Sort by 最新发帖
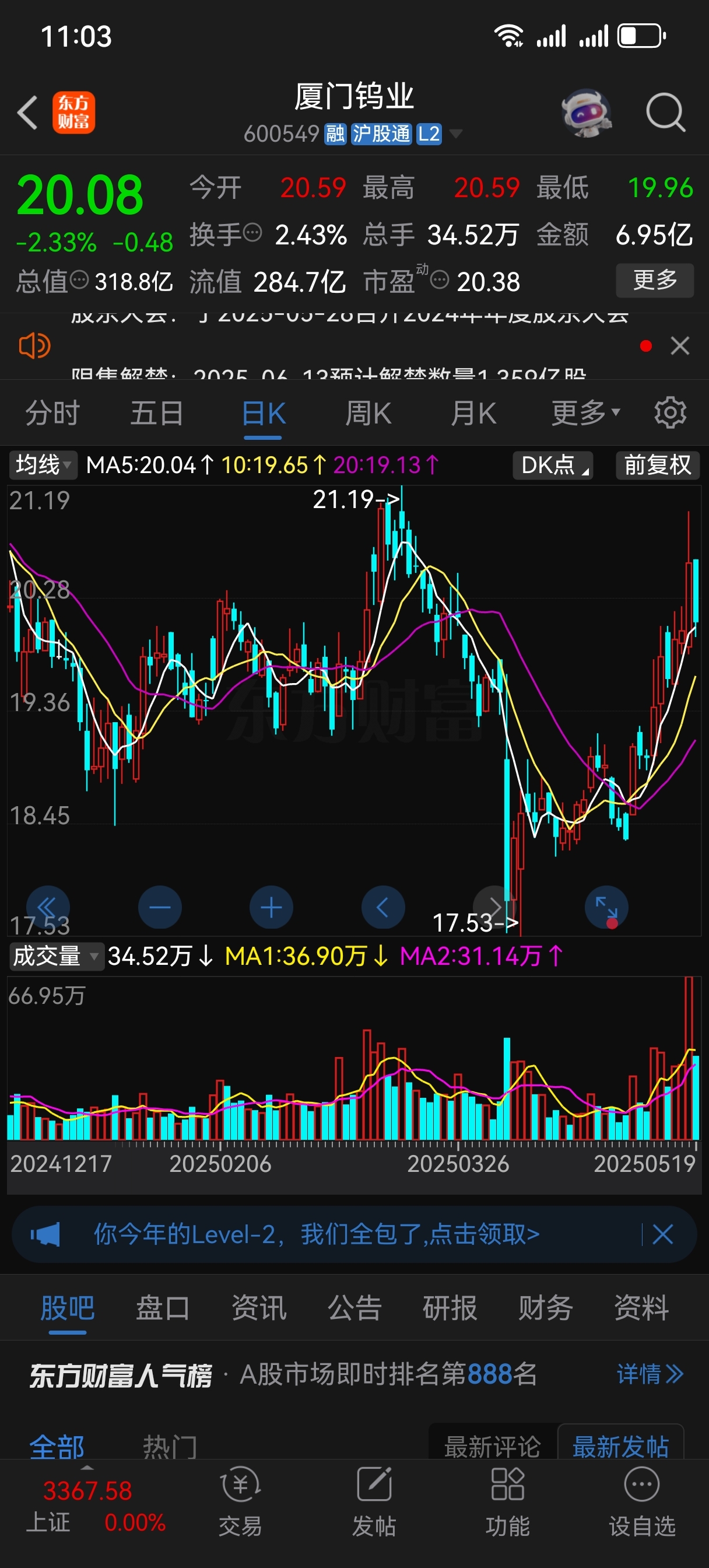The image size is (709, 1568). pyautogui.click(x=621, y=1445)
